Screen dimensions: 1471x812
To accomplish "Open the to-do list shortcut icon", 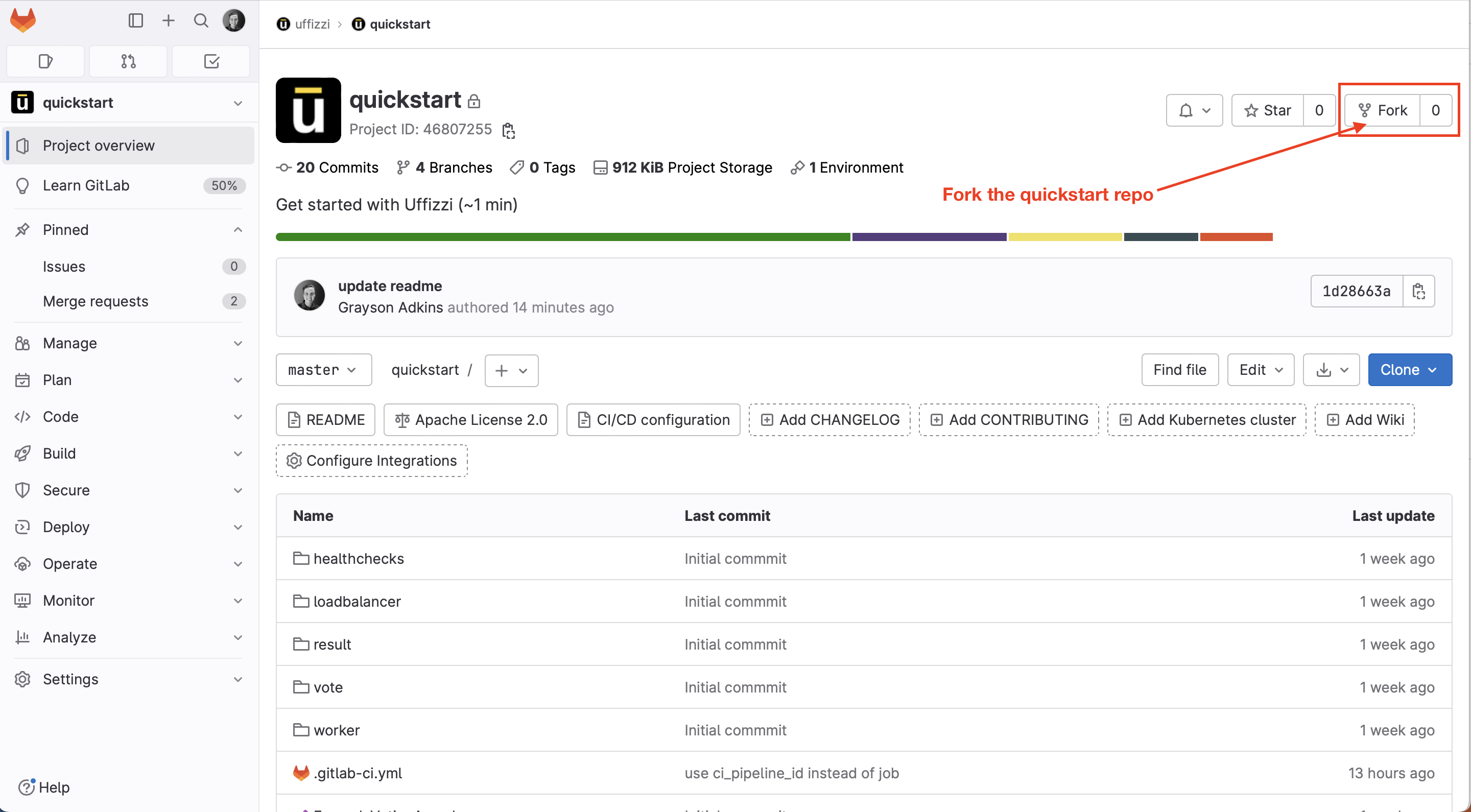I will coord(211,61).
